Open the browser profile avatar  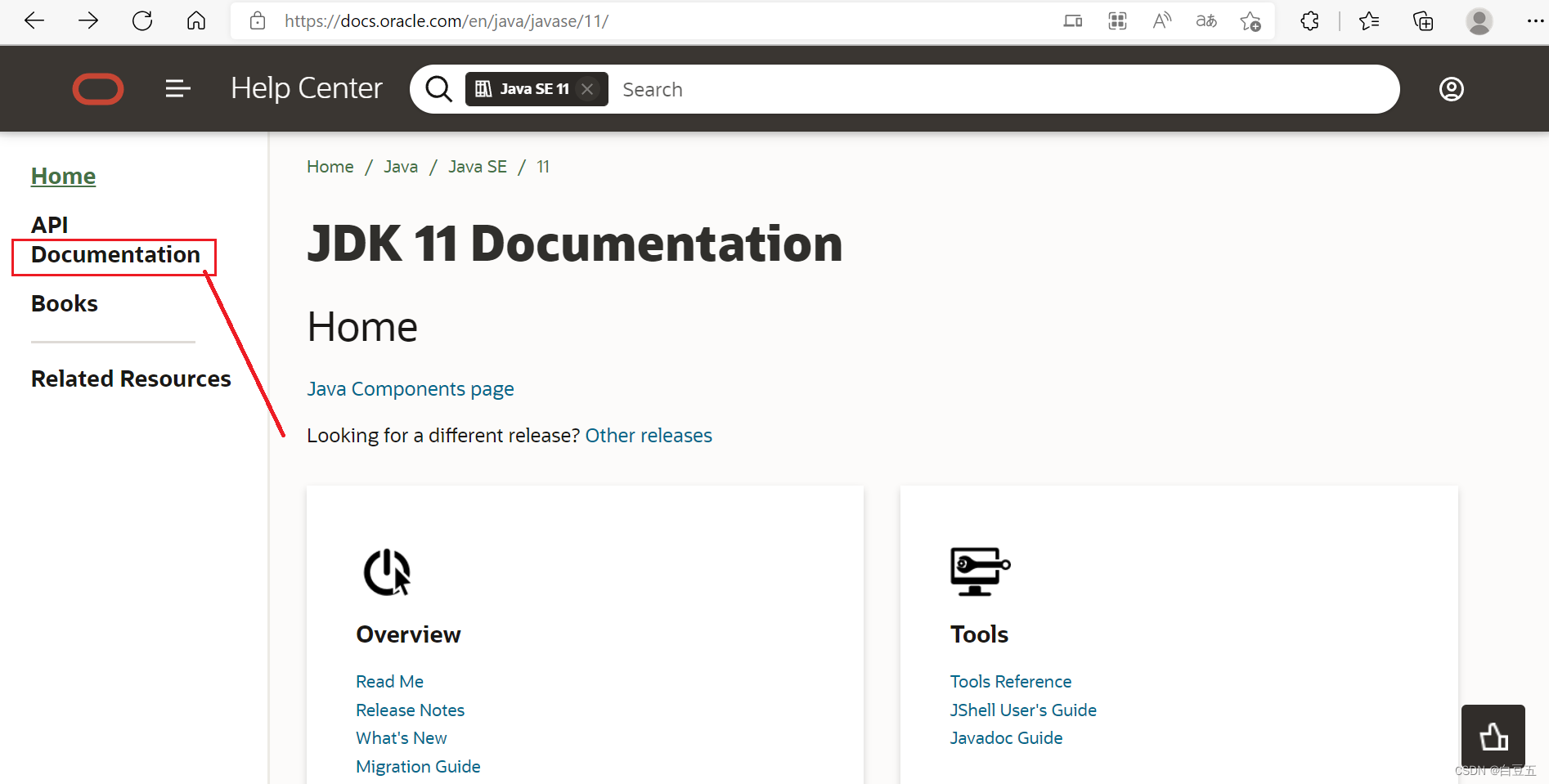pos(1479,21)
